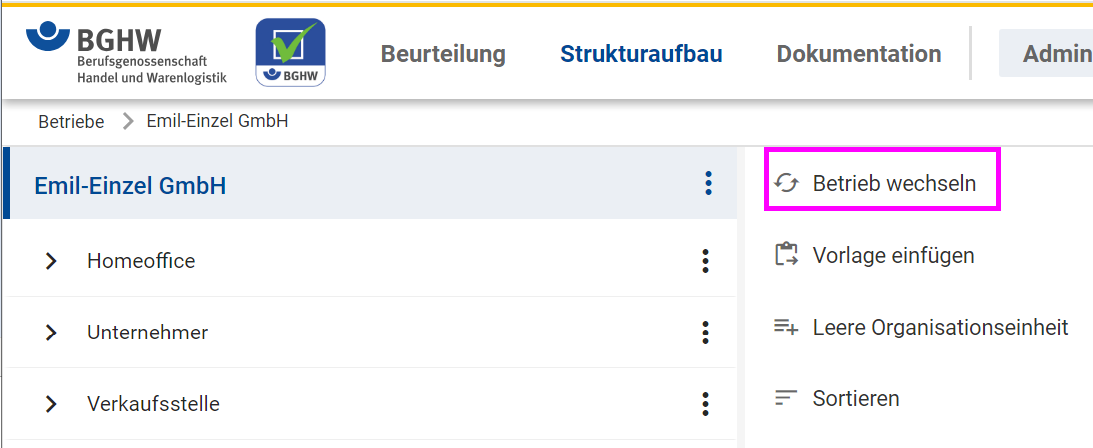
Task: Click the Leere Organisationseinheit add-list icon
Action: (x=786, y=327)
